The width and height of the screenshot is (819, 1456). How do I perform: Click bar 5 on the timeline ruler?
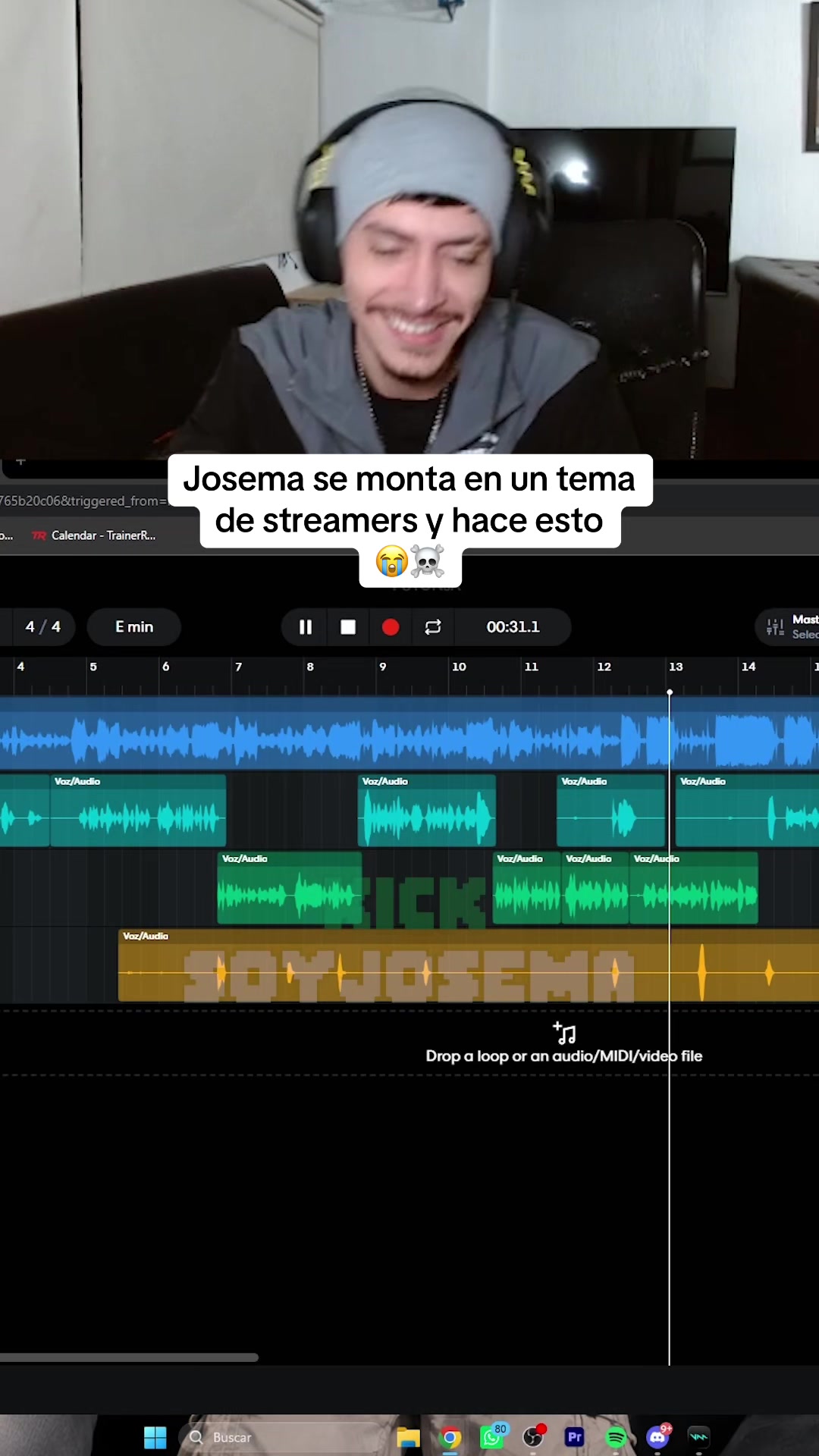point(93,667)
